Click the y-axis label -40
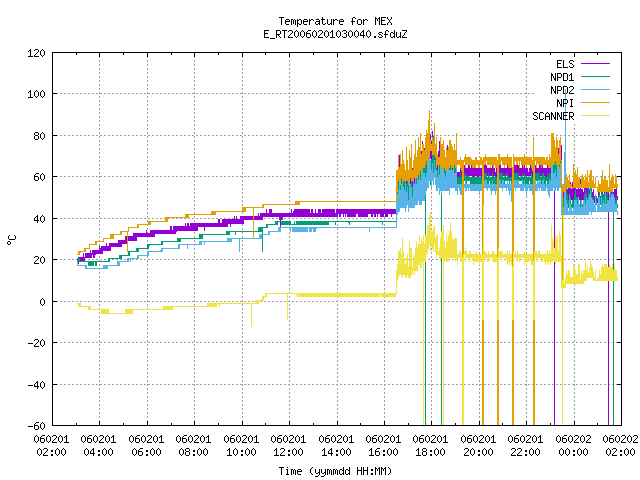The width and height of the screenshot is (640, 480). point(36,384)
